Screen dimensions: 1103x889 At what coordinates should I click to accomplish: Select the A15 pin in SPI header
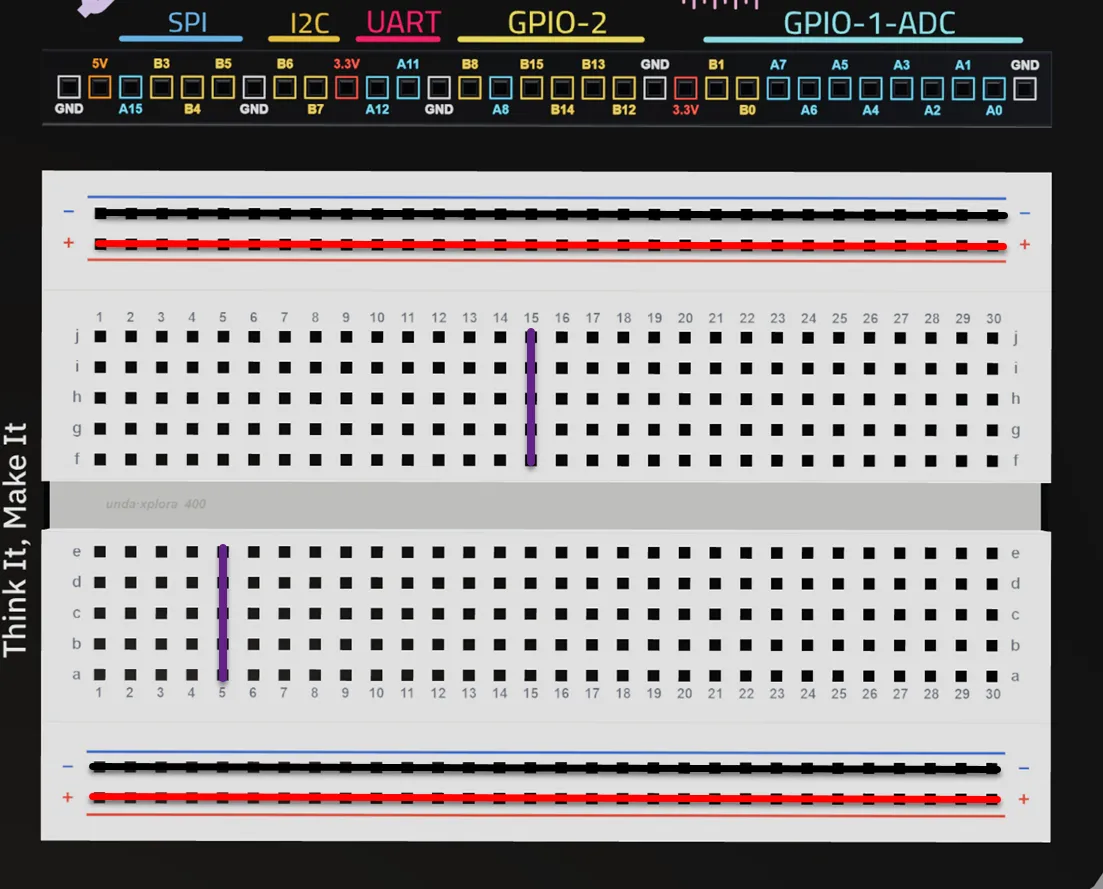click(131, 87)
